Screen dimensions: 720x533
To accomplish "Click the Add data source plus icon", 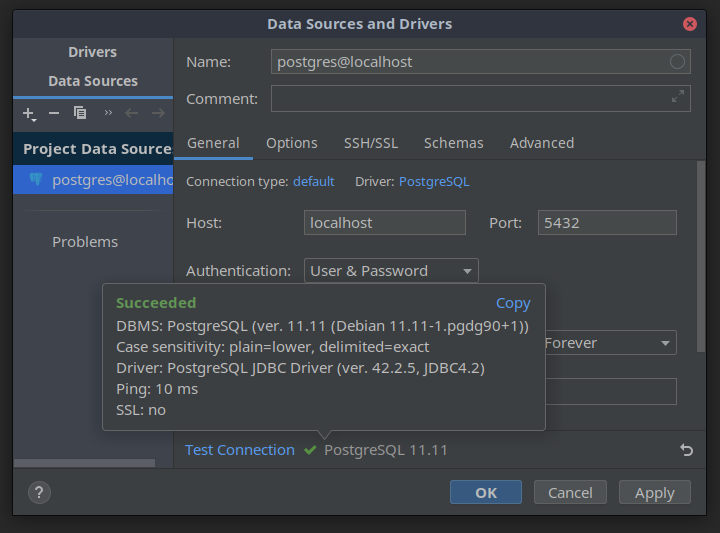I will click(x=29, y=113).
